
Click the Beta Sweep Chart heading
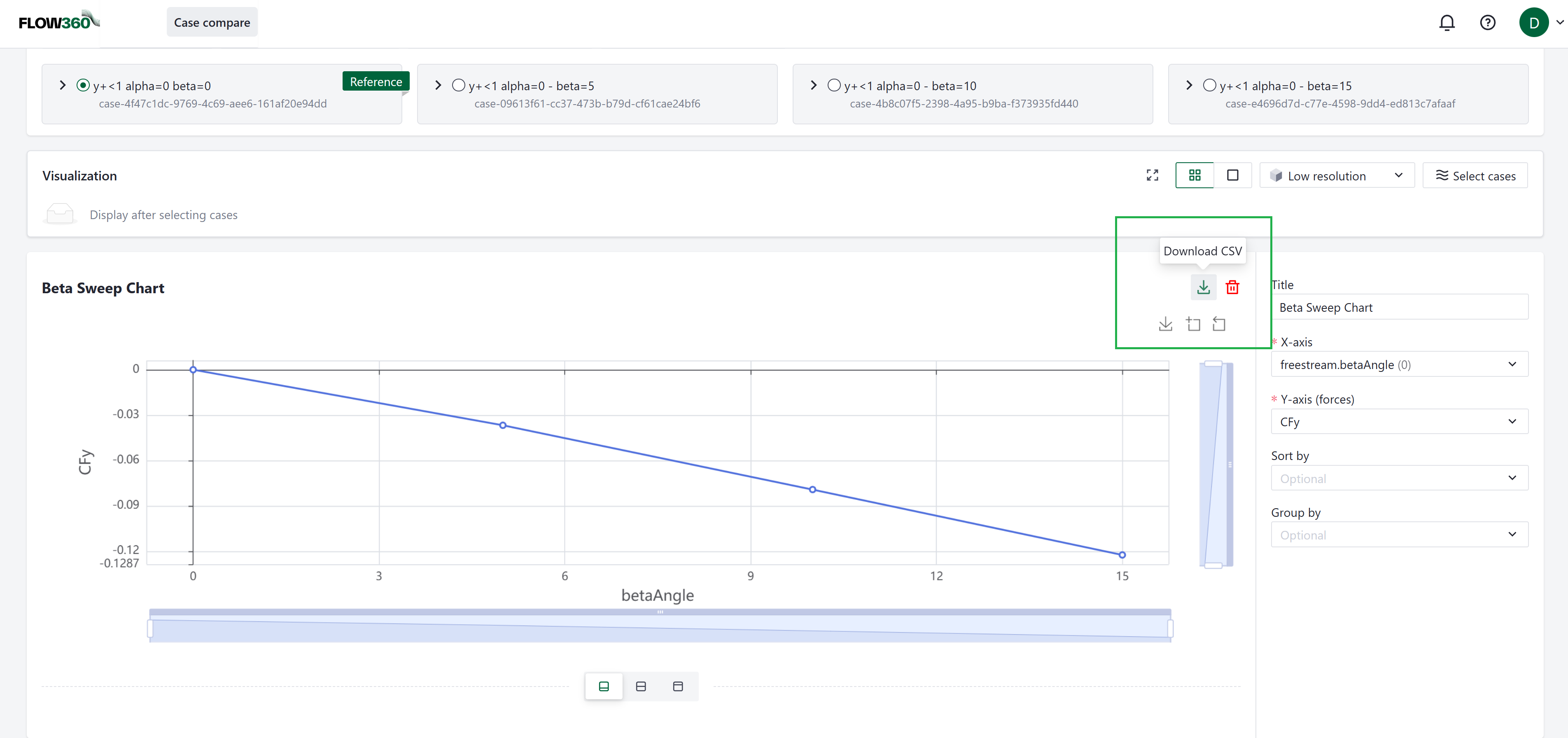point(103,288)
